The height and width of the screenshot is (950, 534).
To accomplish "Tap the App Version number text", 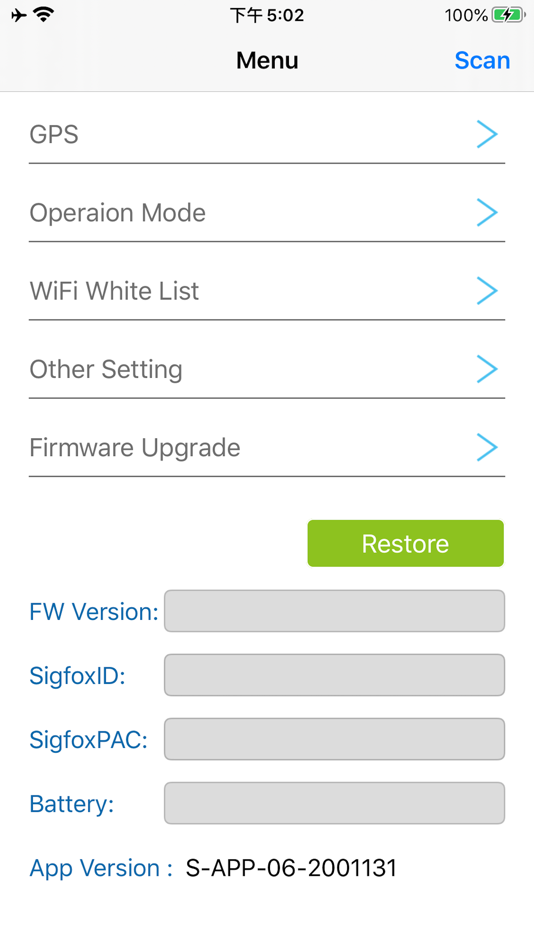I will (x=291, y=868).
